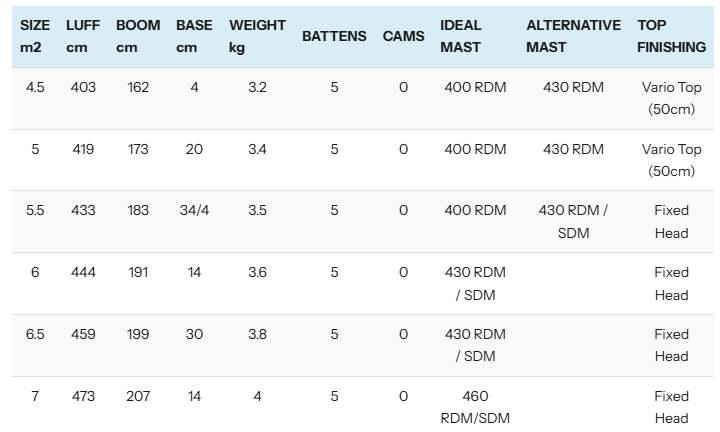Select the 3.6 weight value cell
720x432 pixels.
click(x=257, y=272)
